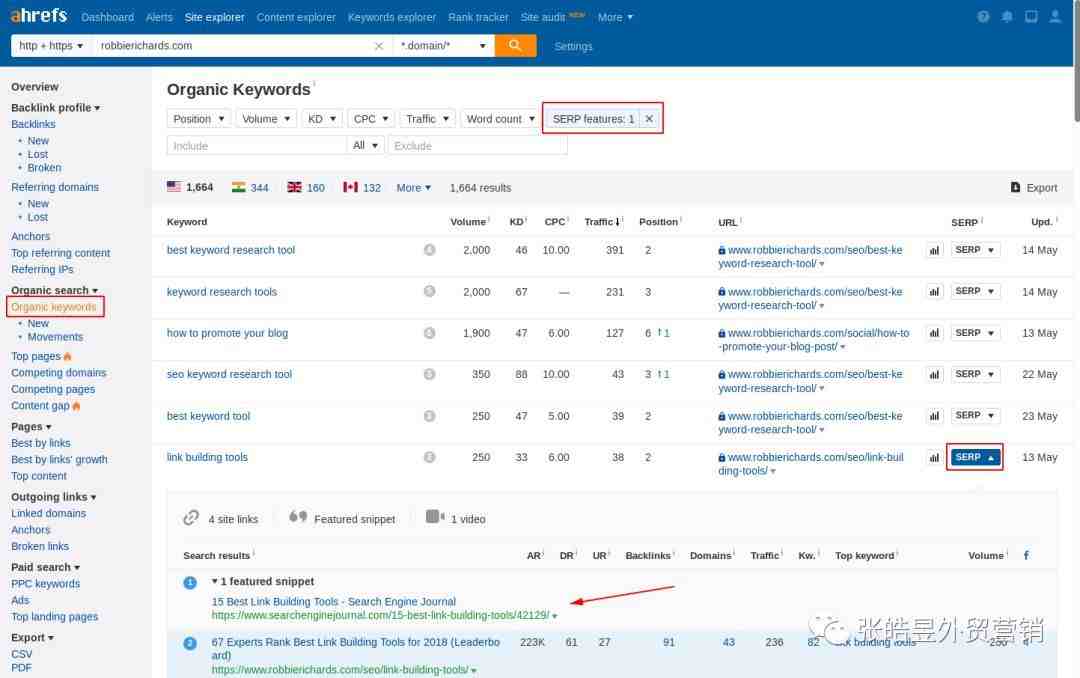
Task: Open the http + https protocol dropdown
Action: point(50,45)
